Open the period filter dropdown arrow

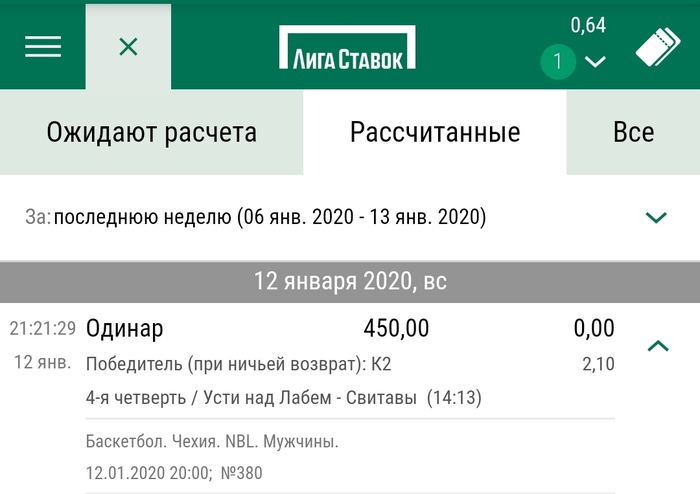click(x=656, y=217)
